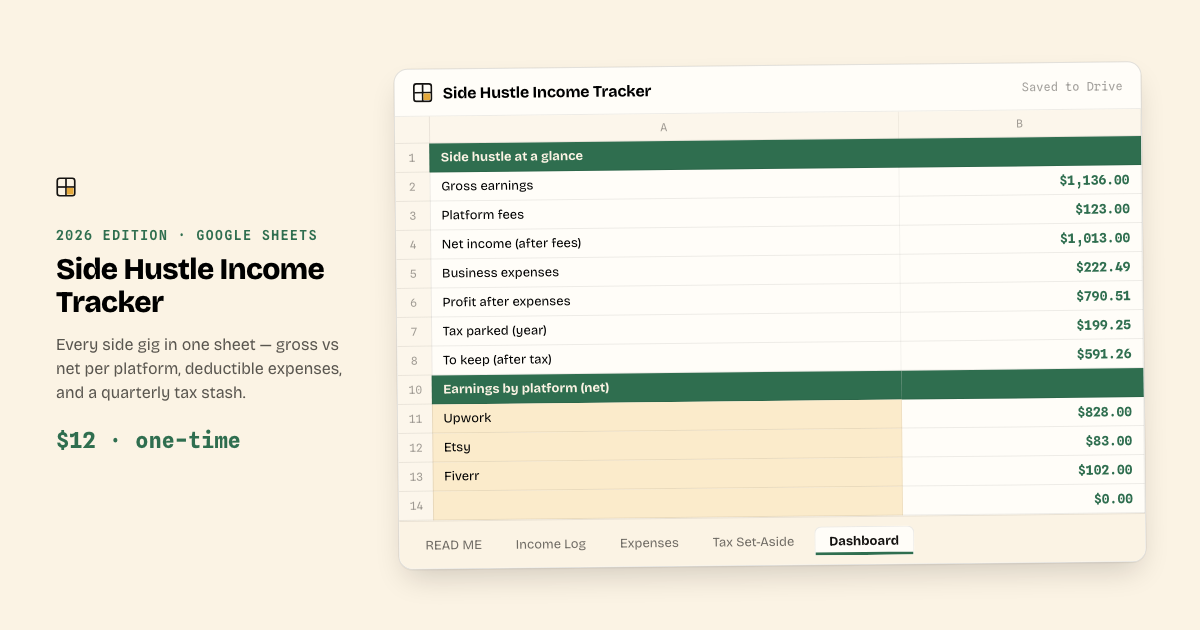
Task: Select the $199.25 cell
Action: pyautogui.click(x=1023, y=325)
